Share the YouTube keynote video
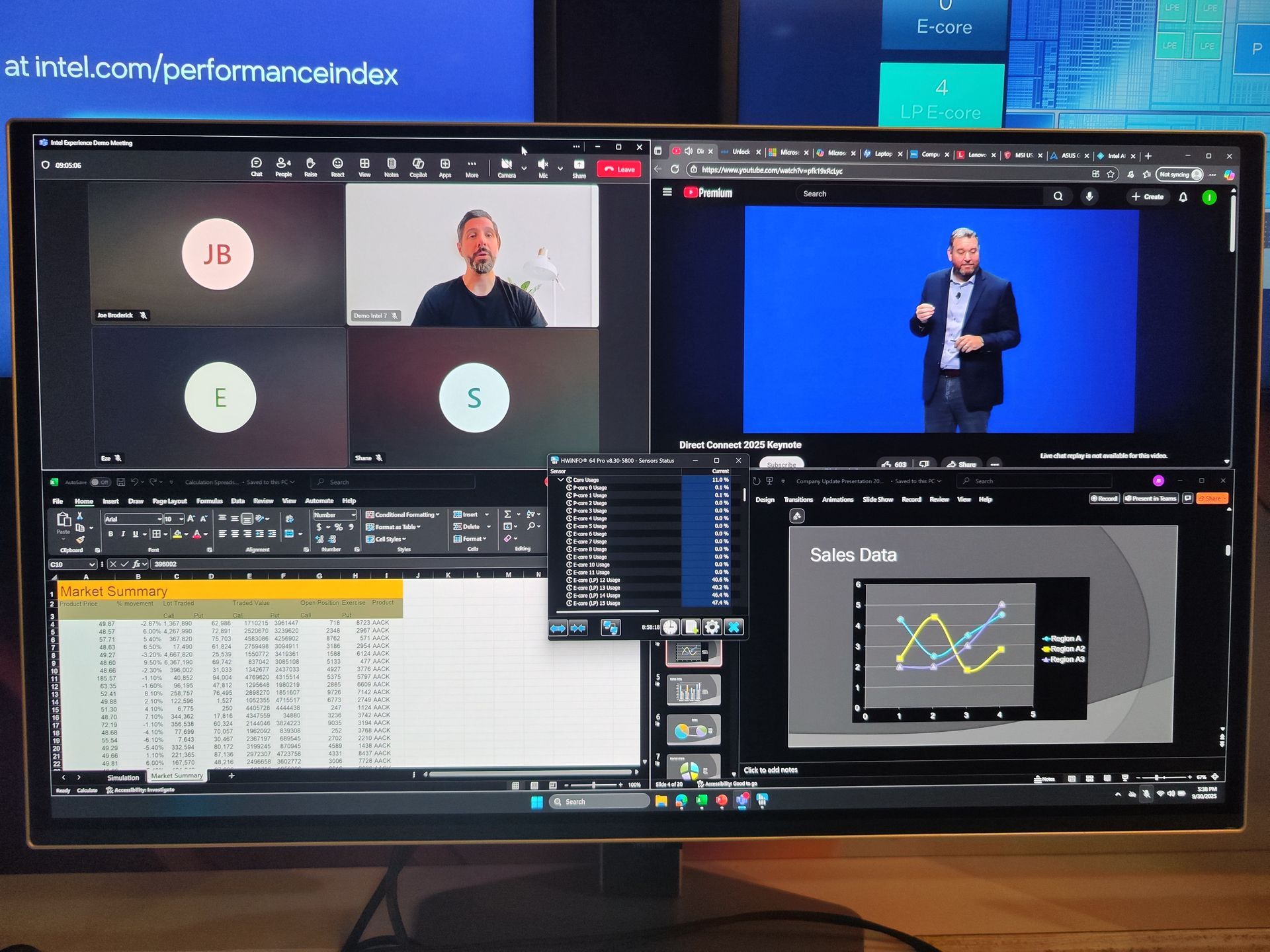The height and width of the screenshot is (952, 1270). [961, 464]
